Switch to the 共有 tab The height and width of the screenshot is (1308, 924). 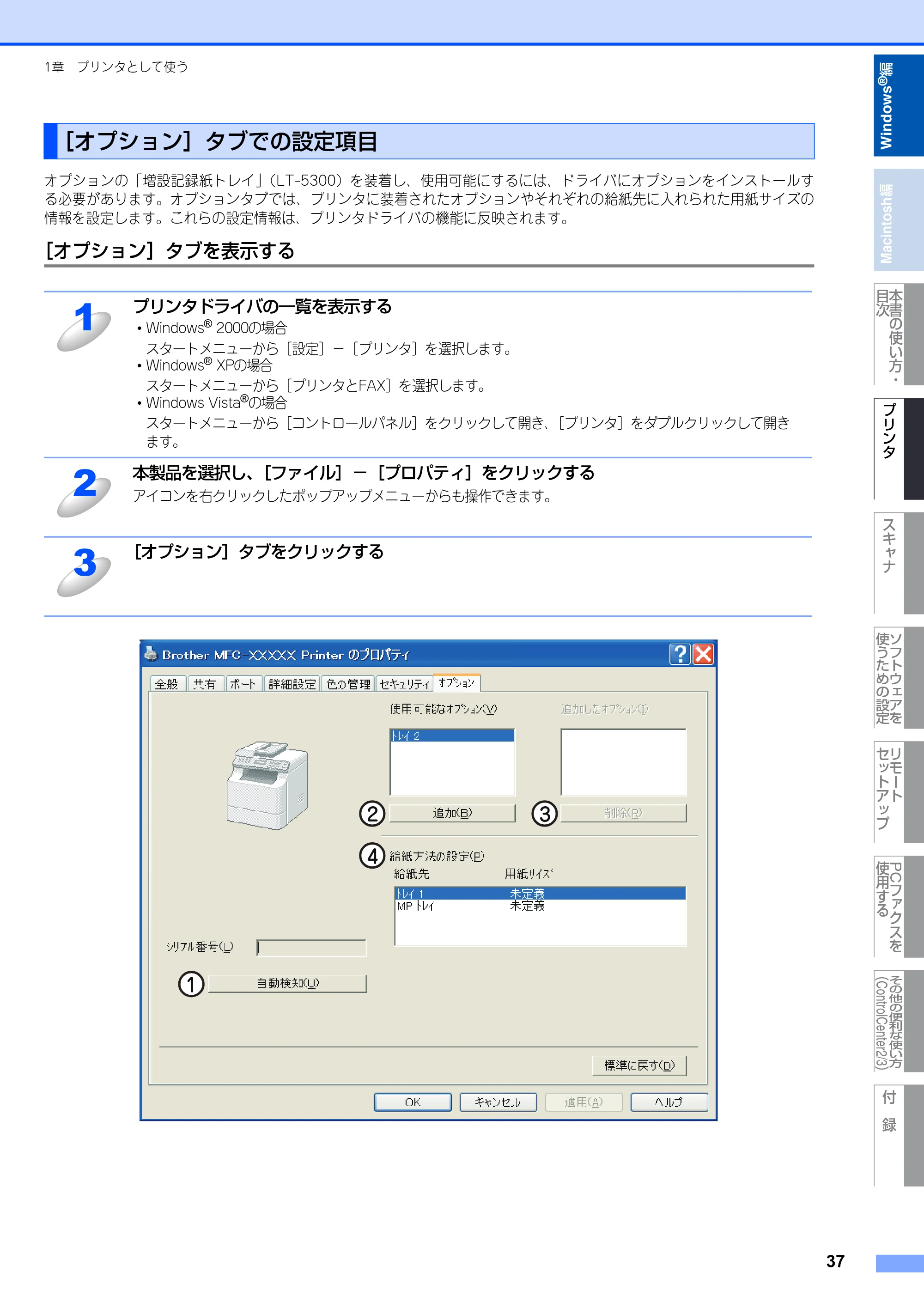tap(205, 684)
